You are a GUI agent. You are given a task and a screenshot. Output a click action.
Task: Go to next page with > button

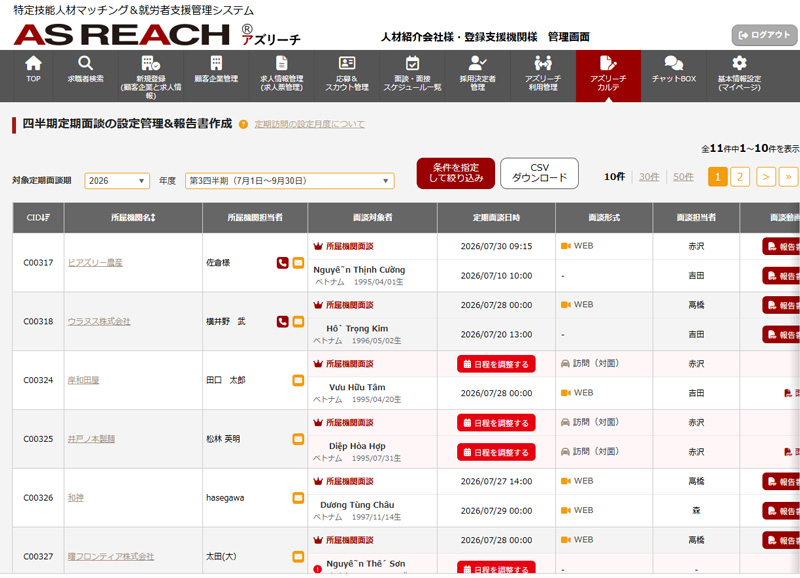click(x=766, y=177)
